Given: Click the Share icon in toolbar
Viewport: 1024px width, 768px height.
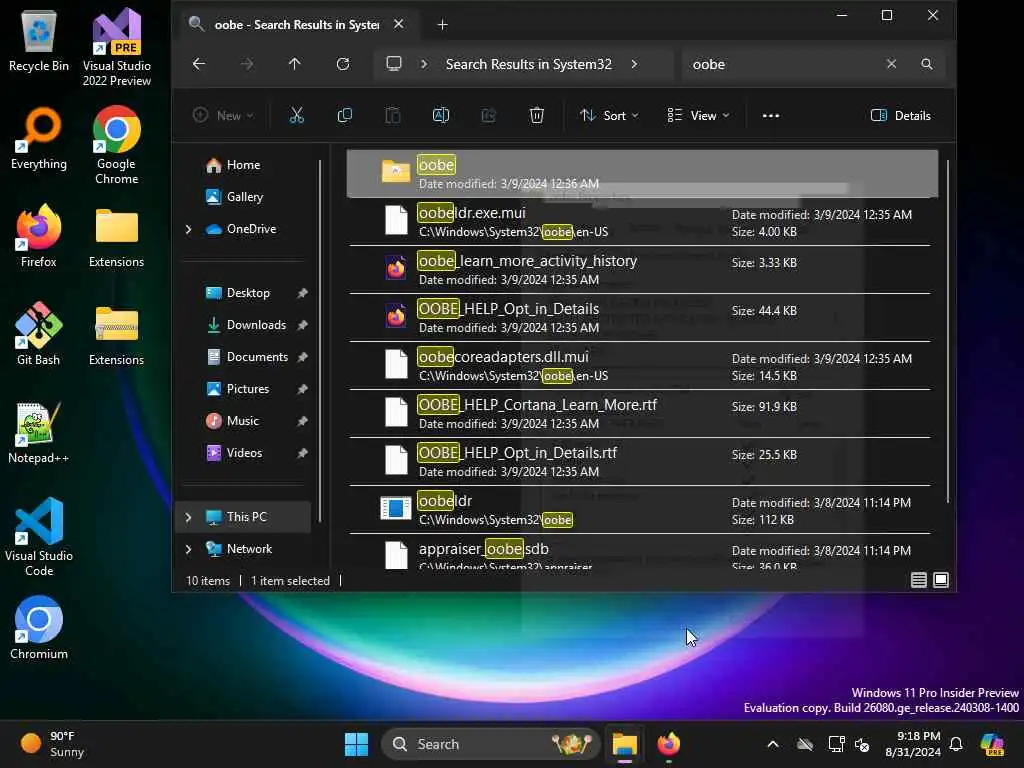Looking at the screenshot, I should pos(488,116).
